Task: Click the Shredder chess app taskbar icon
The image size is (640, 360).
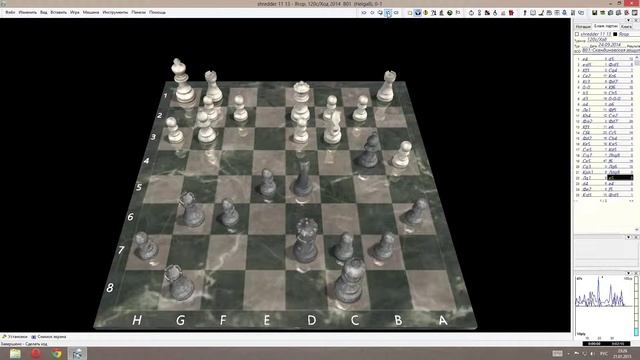Action: (x=77, y=353)
